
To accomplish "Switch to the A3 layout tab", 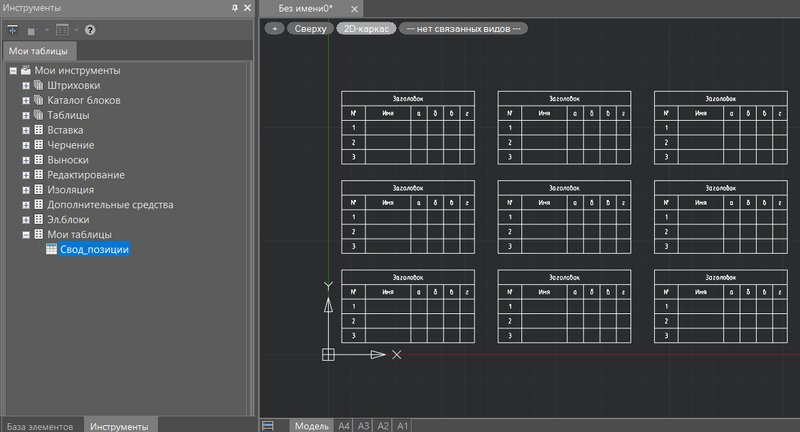I will point(363,426).
